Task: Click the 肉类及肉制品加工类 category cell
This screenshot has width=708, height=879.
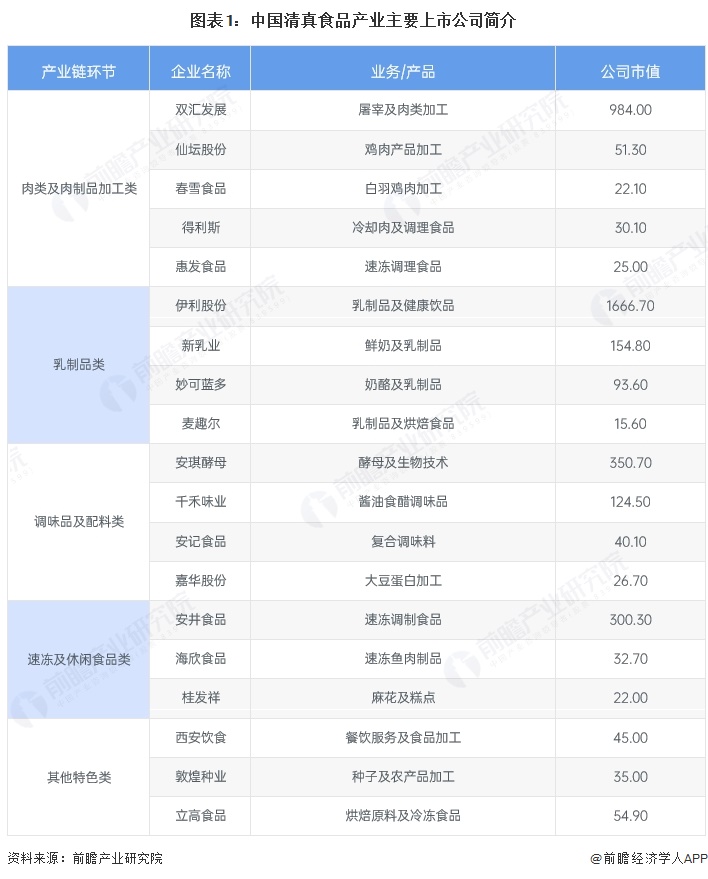Action: click(x=78, y=189)
